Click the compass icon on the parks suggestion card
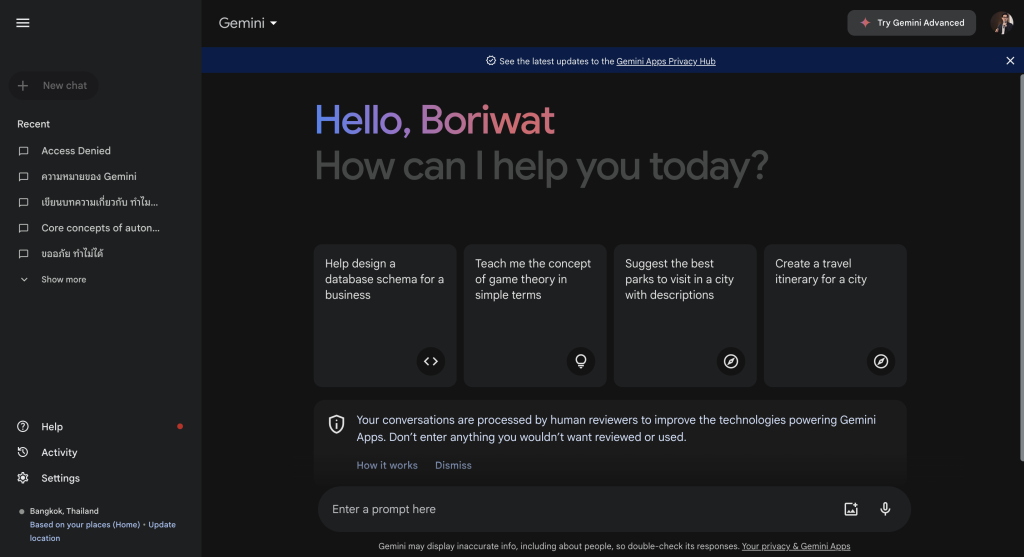This screenshot has width=1024, height=557. (731, 361)
